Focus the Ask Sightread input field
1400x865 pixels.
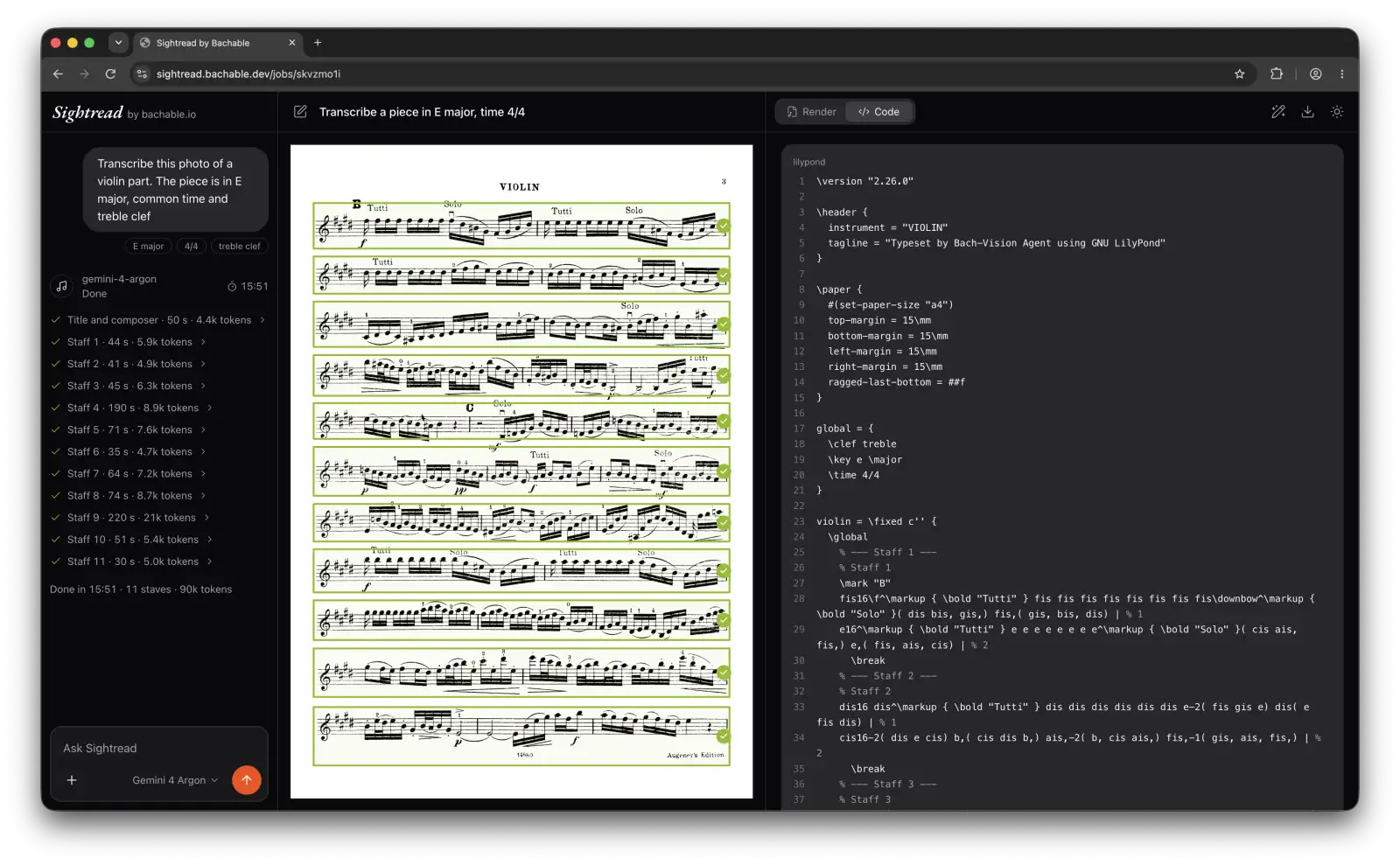click(x=159, y=749)
